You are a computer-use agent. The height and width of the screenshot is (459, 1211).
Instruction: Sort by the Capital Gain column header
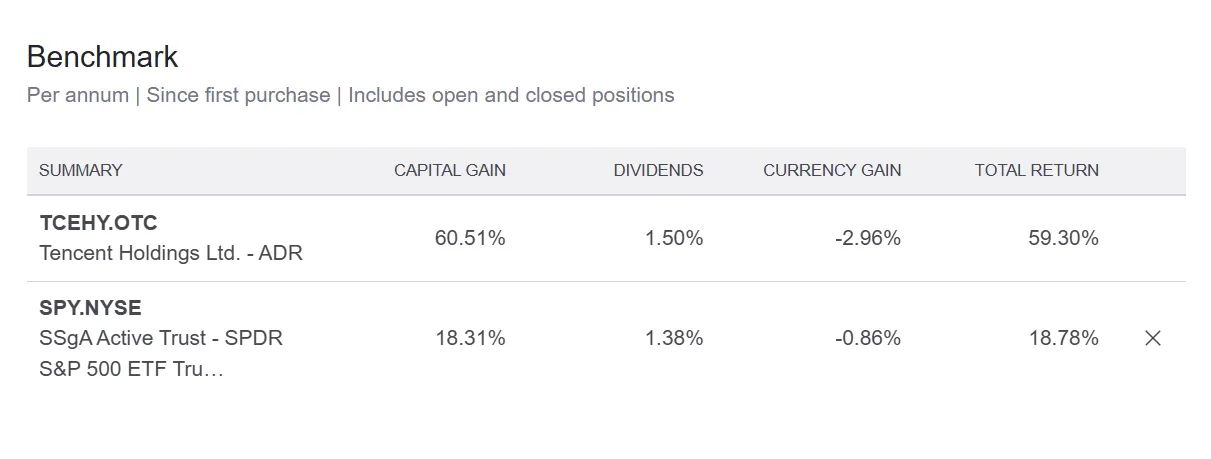pos(449,170)
